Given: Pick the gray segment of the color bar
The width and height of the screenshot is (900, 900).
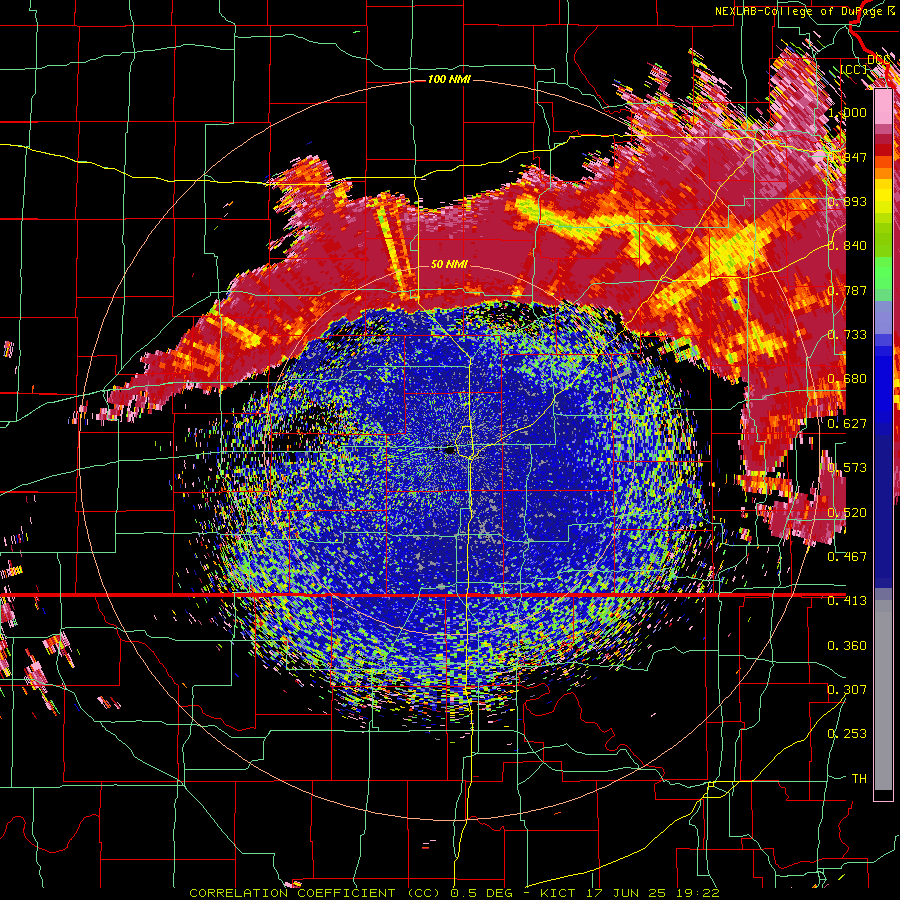Looking at the screenshot, I should pos(883,695).
